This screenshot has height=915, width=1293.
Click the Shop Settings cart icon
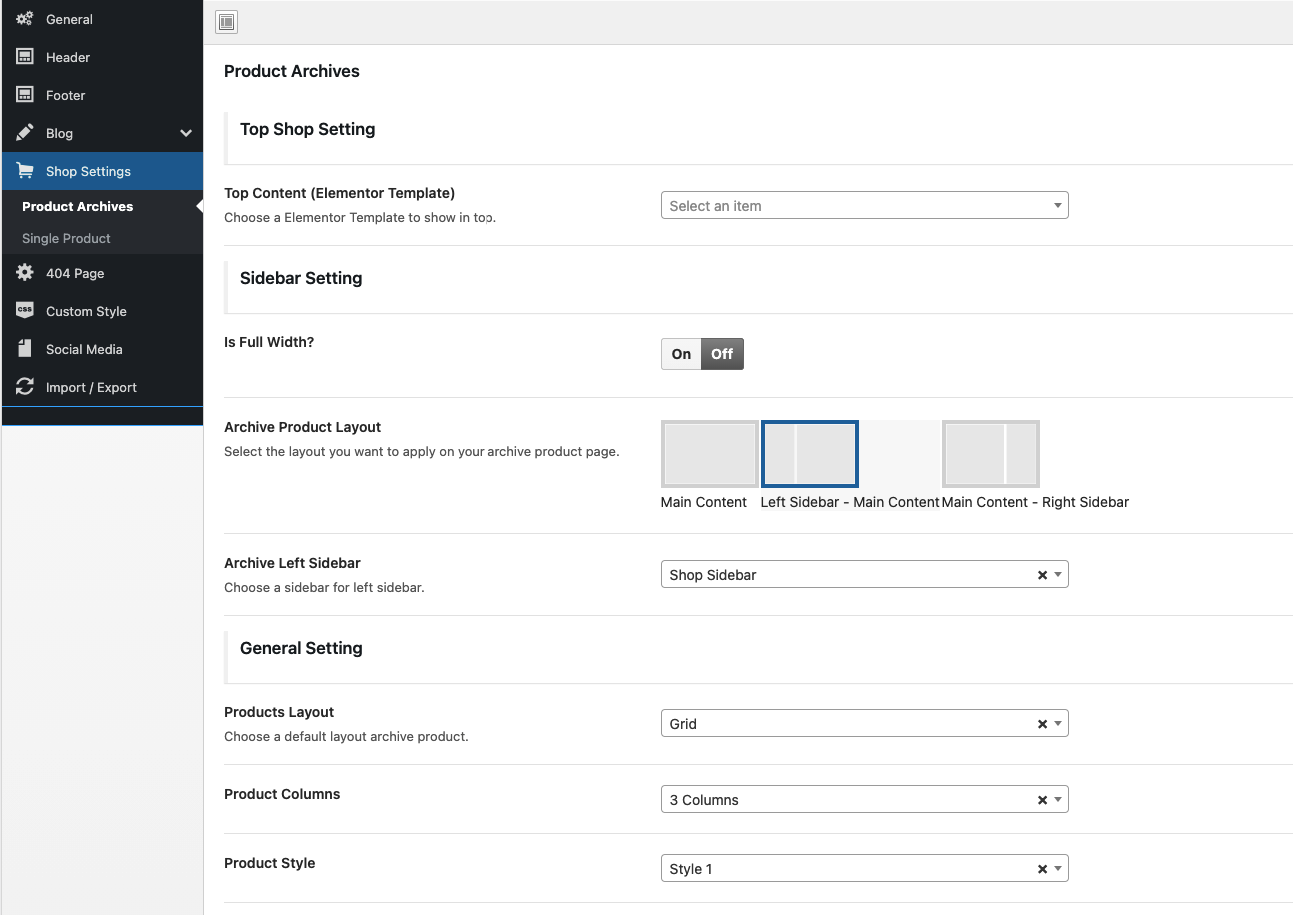pos(25,171)
